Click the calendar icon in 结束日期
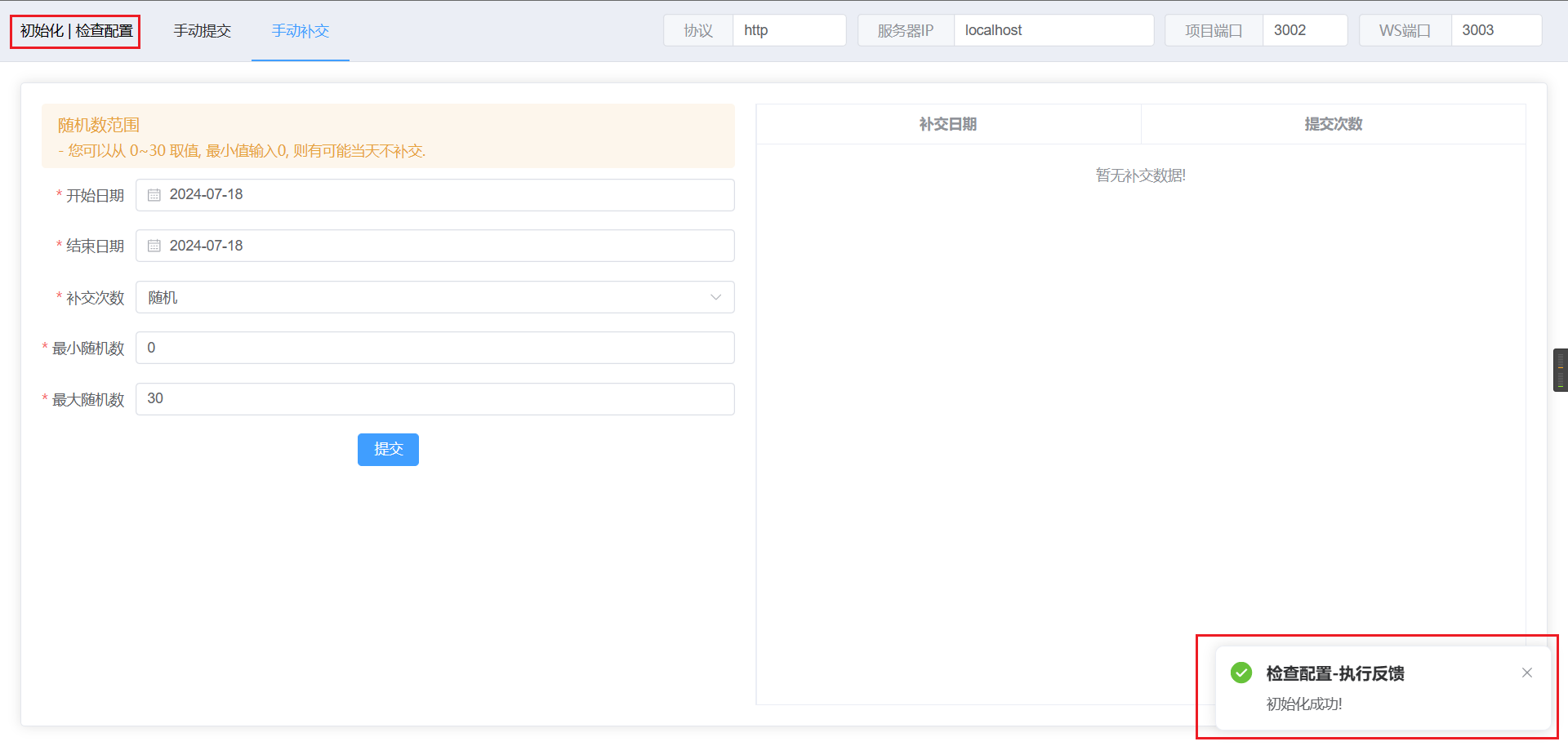1568x746 pixels. pyautogui.click(x=154, y=246)
